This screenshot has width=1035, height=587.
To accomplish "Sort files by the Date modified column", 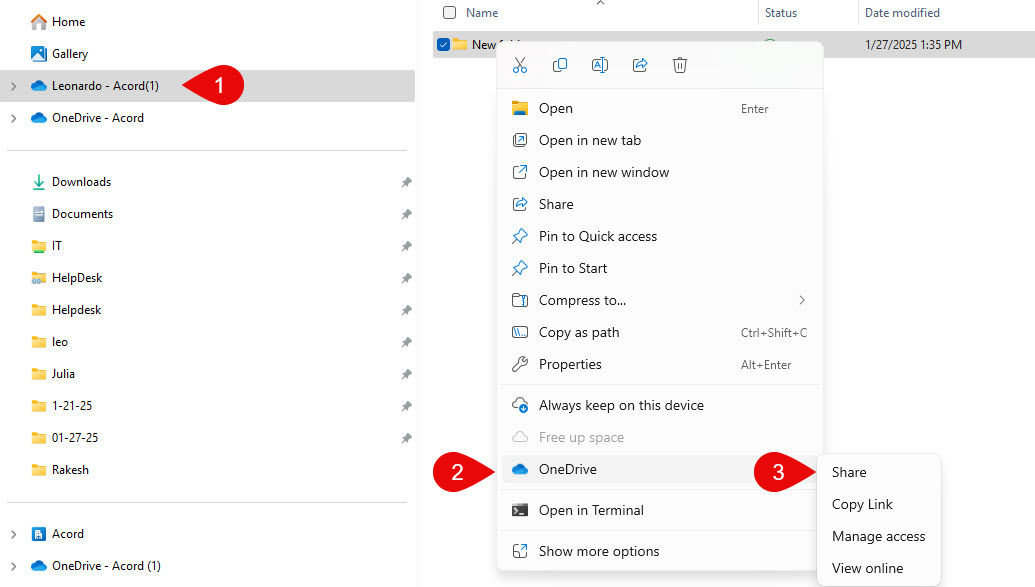I will [x=901, y=12].
